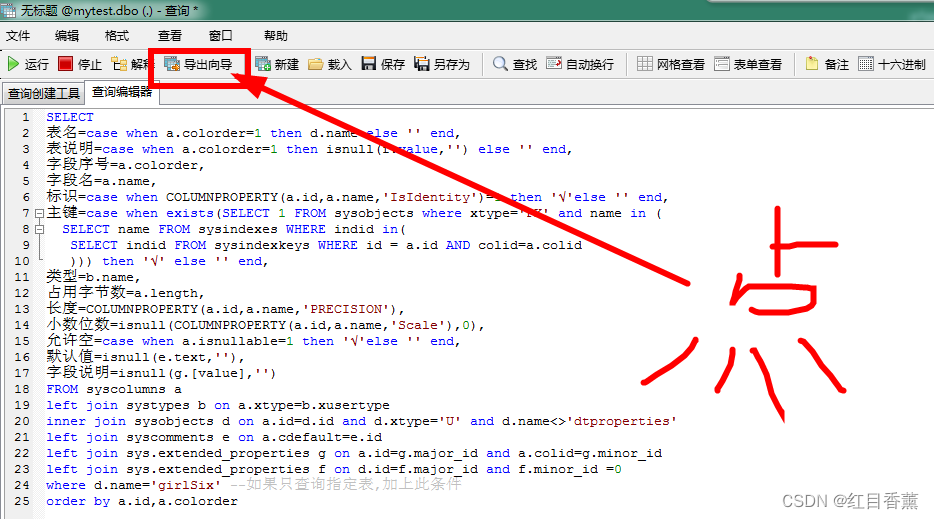Open the 查看 menu
934x519 pixels.
(x=170, y=36)
